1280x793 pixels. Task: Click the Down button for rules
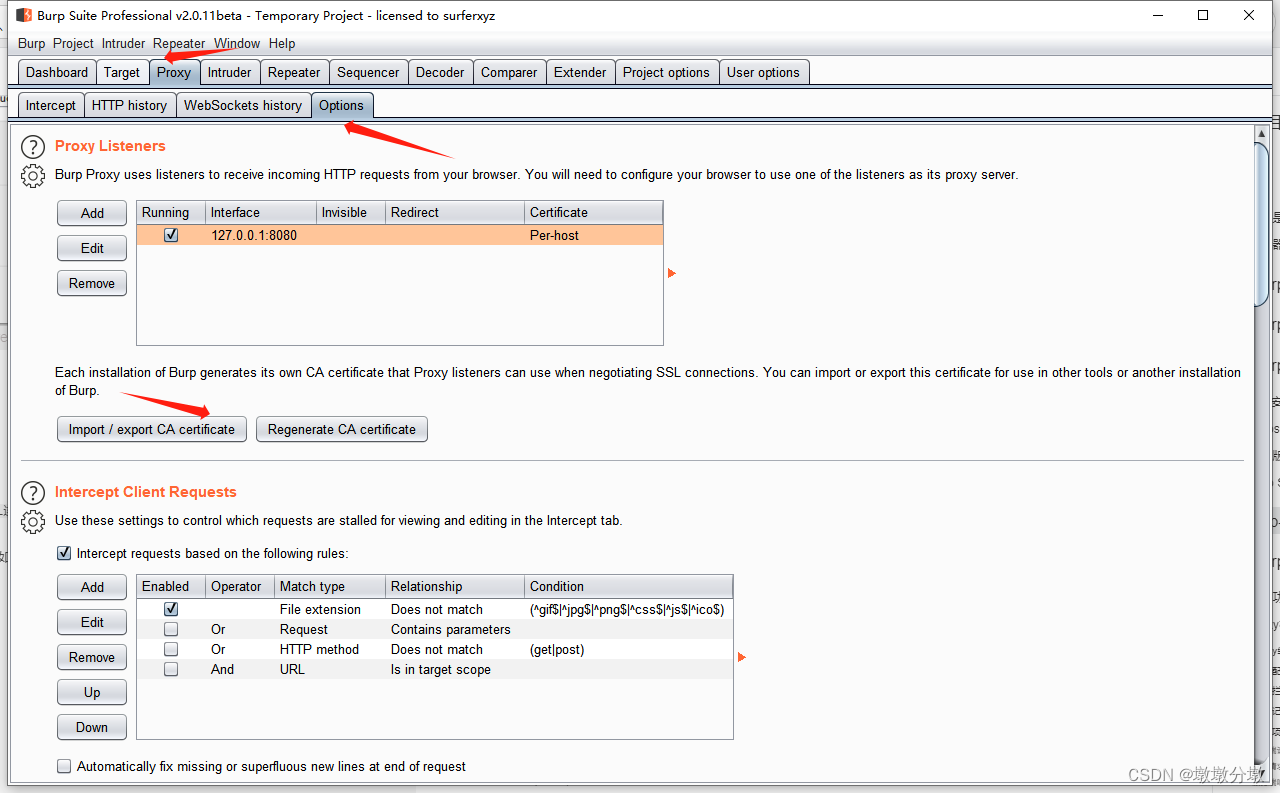92,727
